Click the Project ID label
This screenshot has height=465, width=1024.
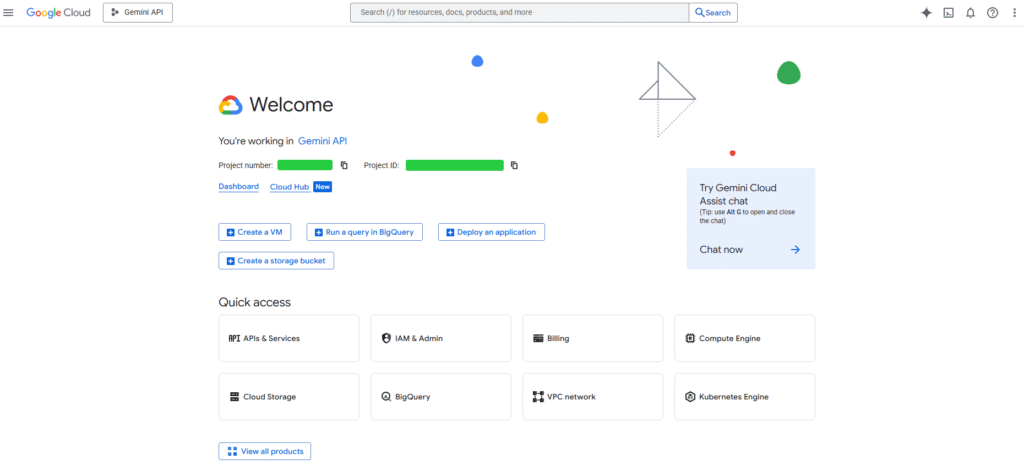point(381,165)
